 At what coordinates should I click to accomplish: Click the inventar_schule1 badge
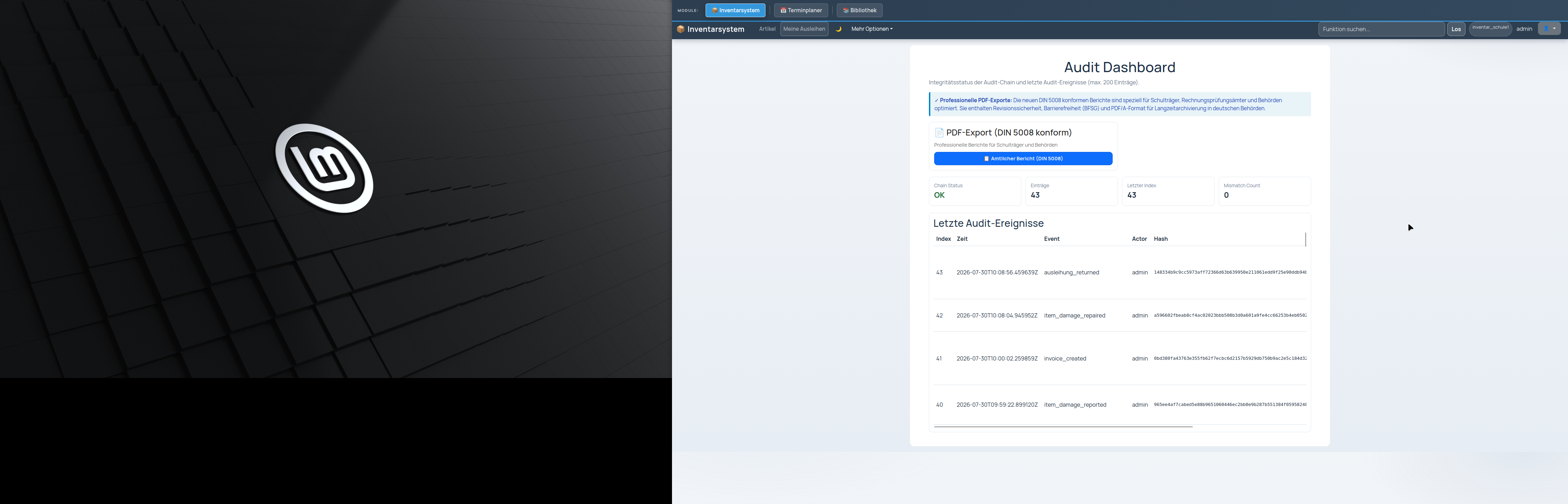tap(1490, 28)
